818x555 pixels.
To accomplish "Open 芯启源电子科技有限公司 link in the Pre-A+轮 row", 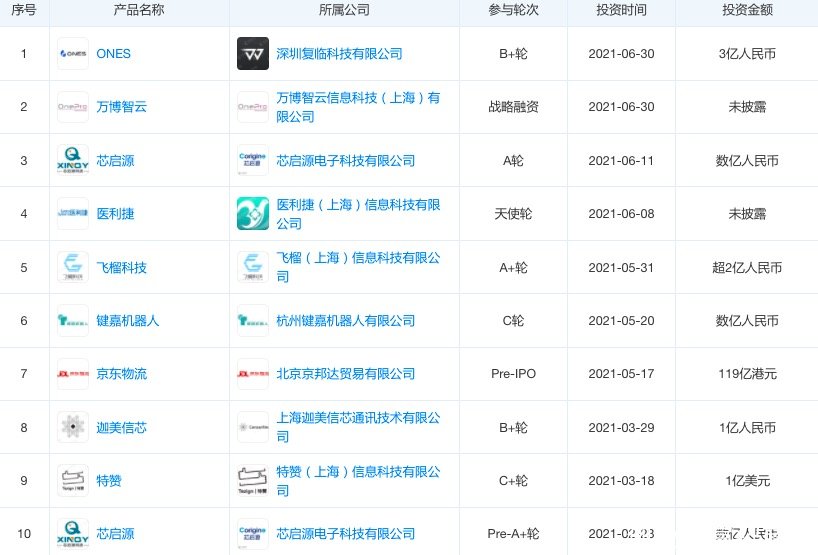I will click(x=346, y=534).
